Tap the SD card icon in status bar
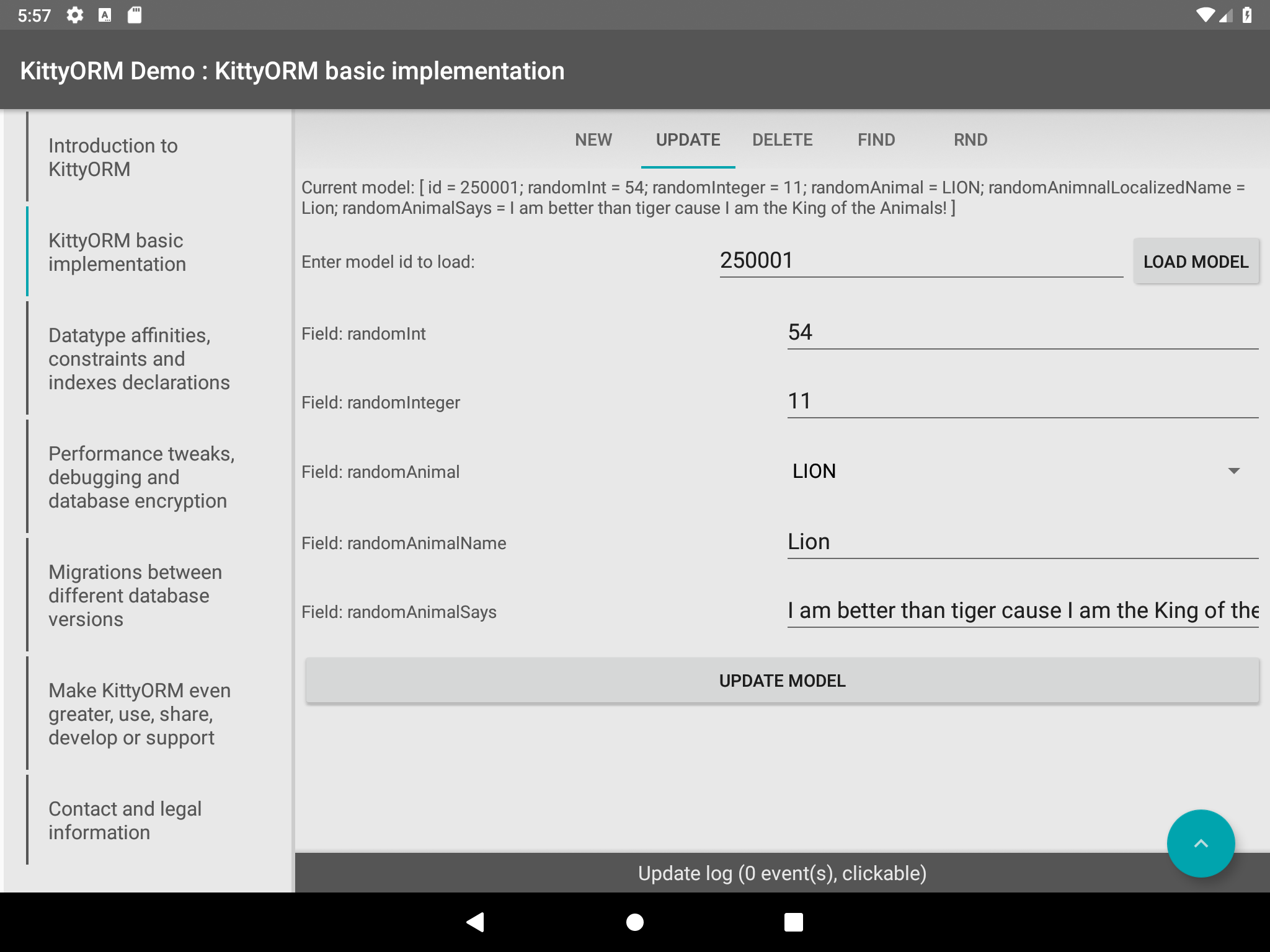This screenshot has height=952, width=1270. coord(135,15)
